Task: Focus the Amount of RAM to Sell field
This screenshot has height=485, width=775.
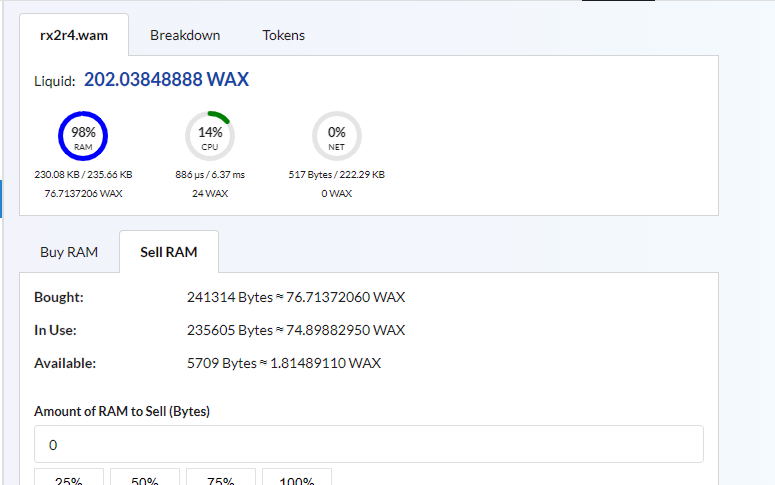Action: (x=369, y=444)
